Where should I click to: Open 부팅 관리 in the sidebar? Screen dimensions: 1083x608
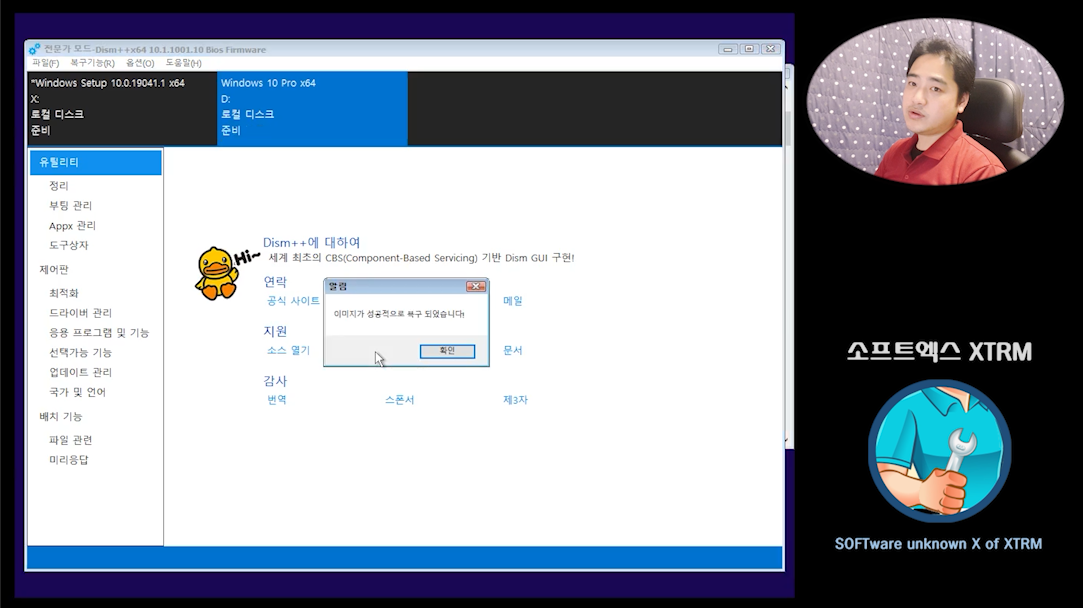[x=70, y=206]
